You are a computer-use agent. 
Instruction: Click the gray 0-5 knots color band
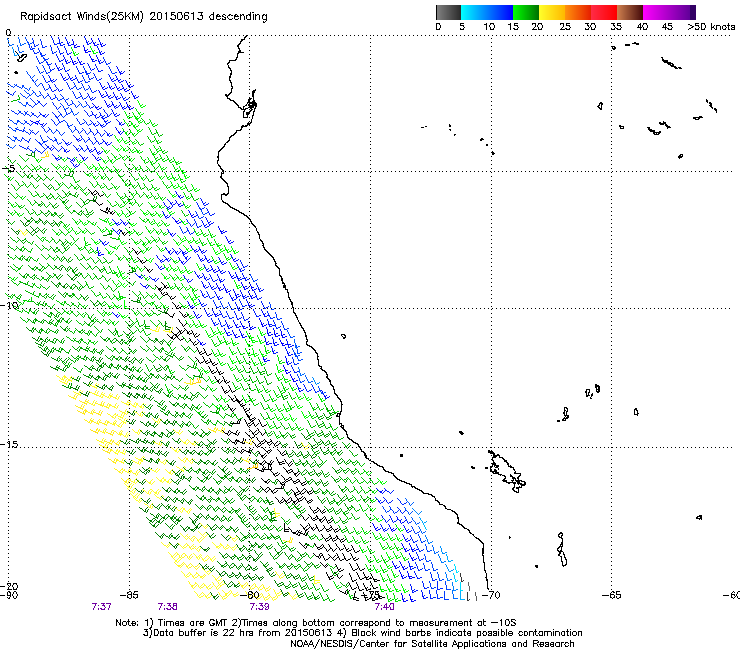pos(448,12)
